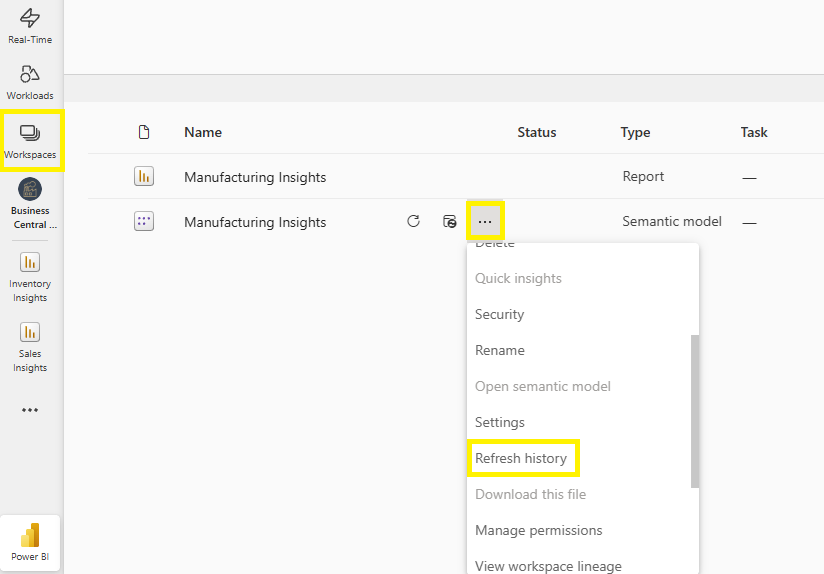Screen dimensions: 824x574
Task: Refresh the Manufacturing Insights semantic model now
Action: click(413, 221)
